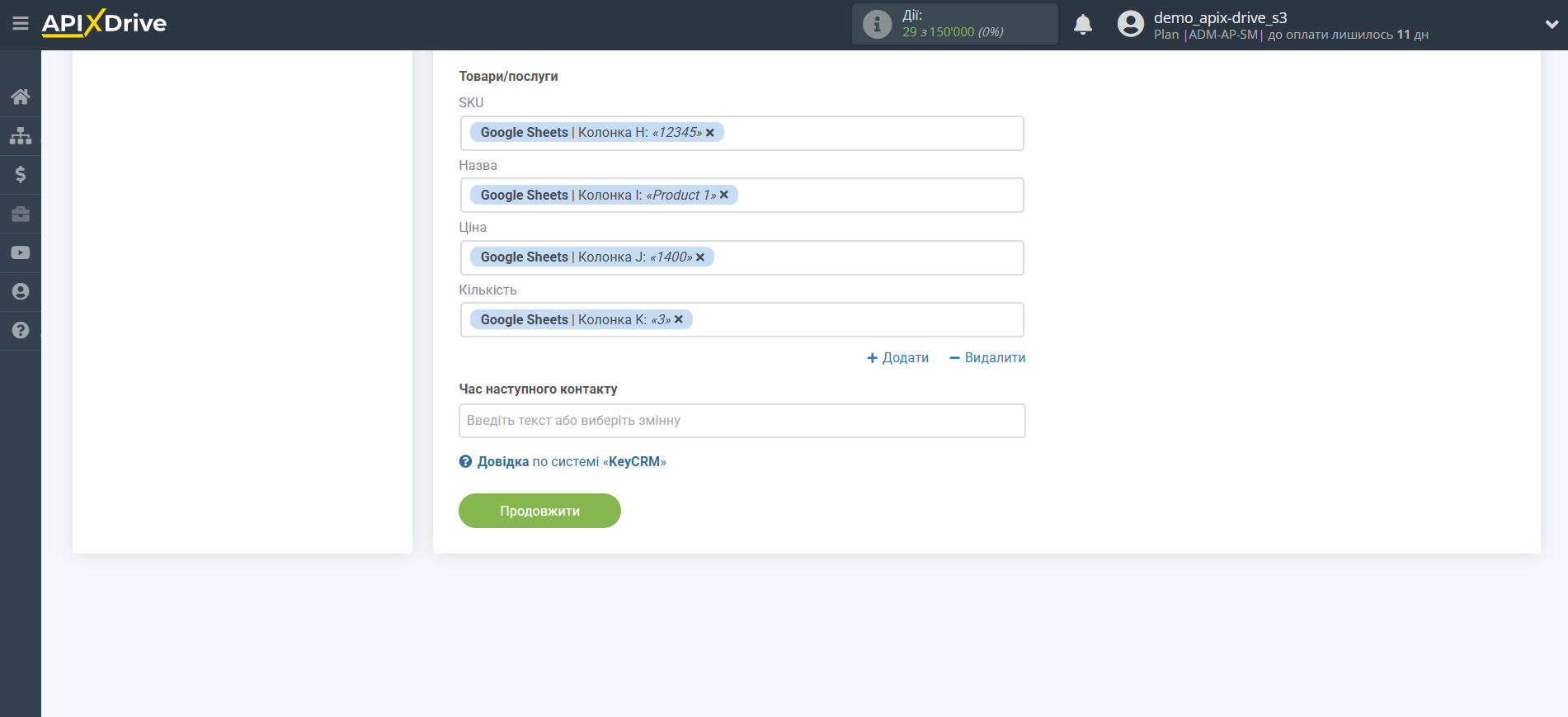1568x717 pixels.
Task: Open the hamburger menu
Action: point(21,23)
